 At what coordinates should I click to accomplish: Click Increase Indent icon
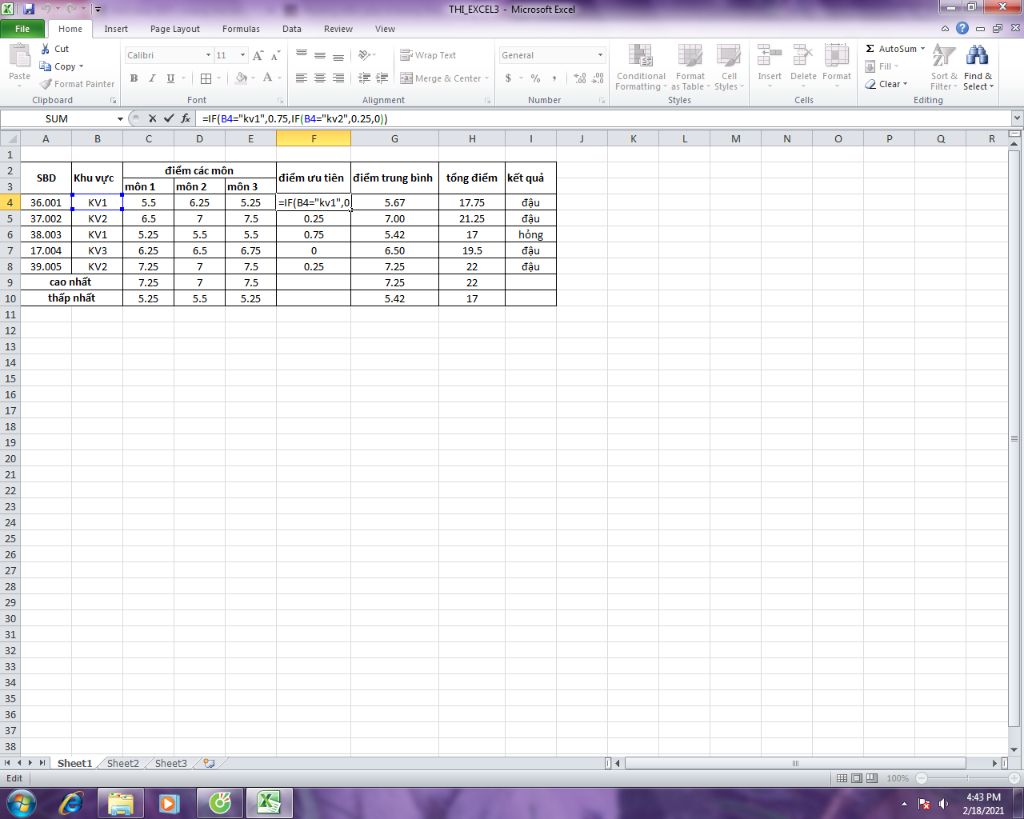(x=382, y=78)
